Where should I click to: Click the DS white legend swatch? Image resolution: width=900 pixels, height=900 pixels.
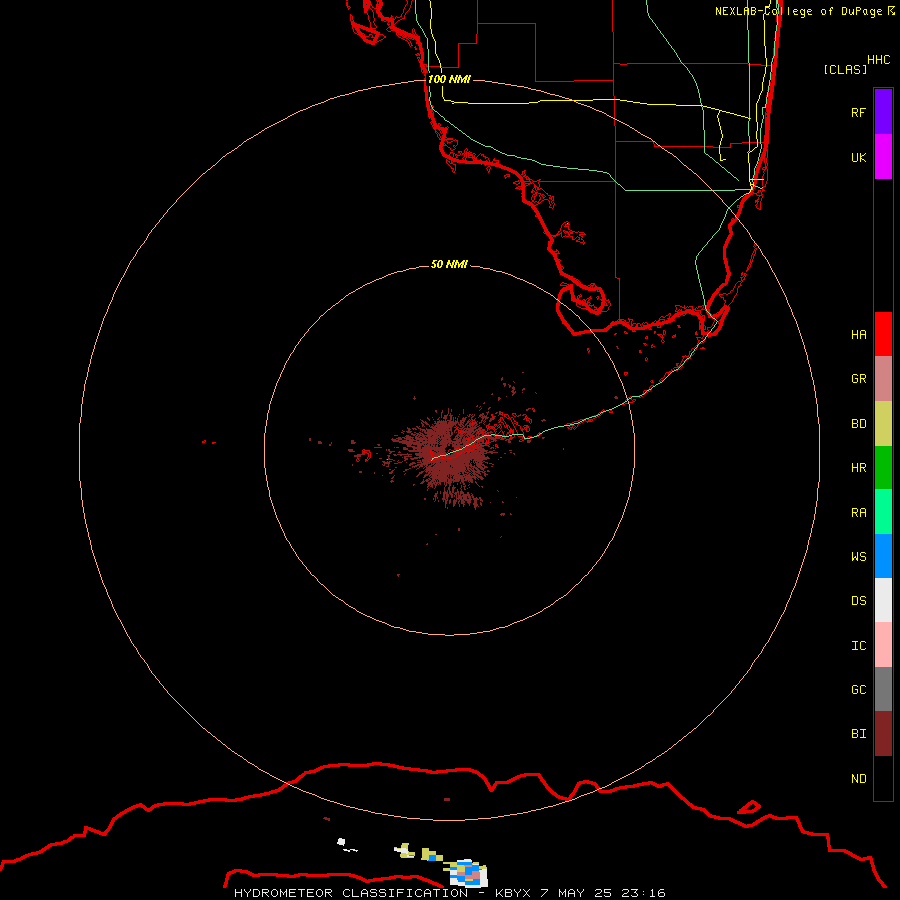pyautogui.click(x=883, y=600)
